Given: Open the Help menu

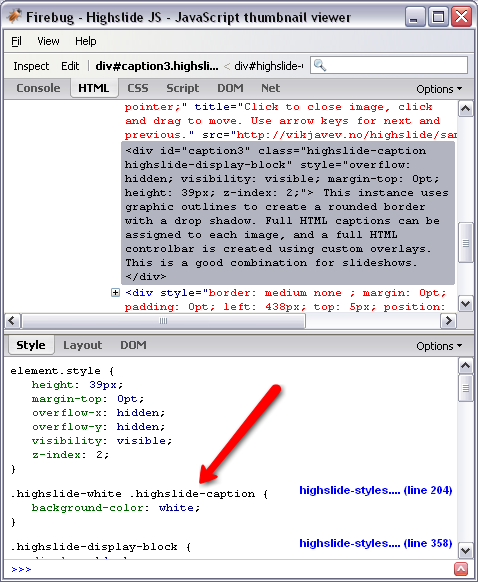Looking at the screenshot, I should coord(86,41).
